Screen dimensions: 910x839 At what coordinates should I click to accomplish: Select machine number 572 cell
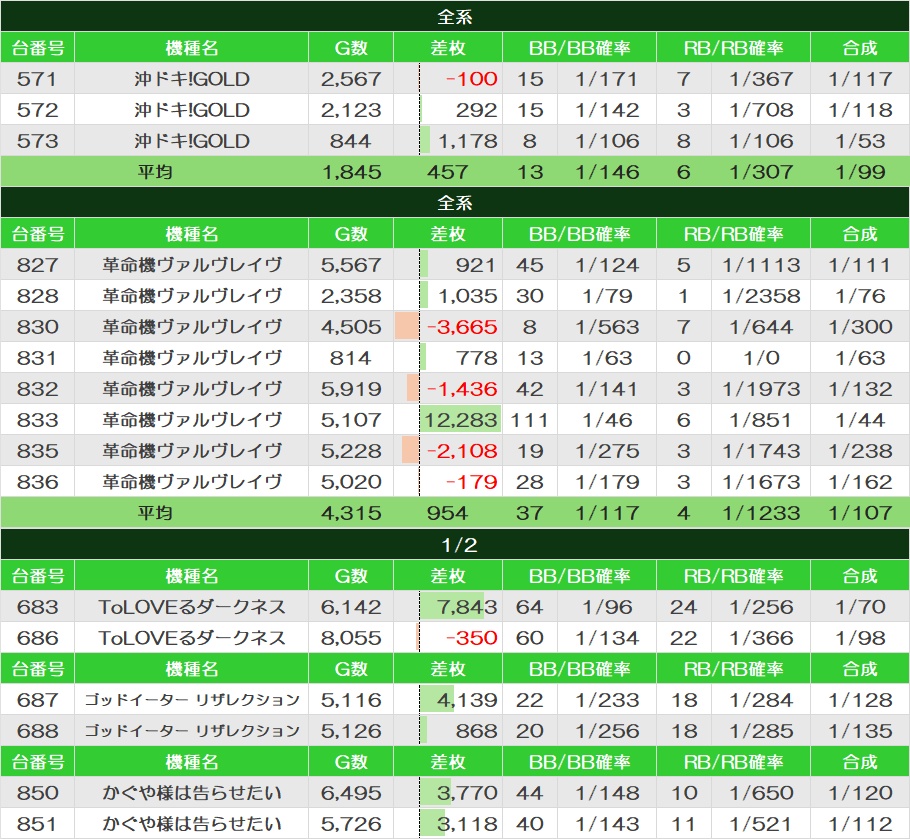37,110
